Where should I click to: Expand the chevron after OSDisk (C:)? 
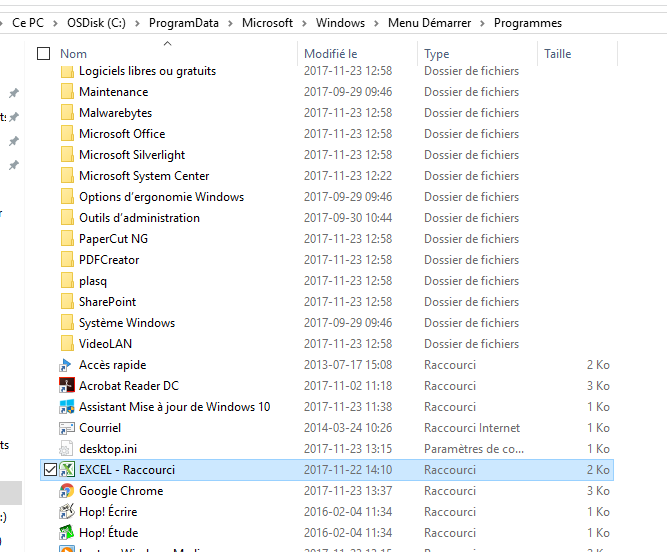(137, 23)
